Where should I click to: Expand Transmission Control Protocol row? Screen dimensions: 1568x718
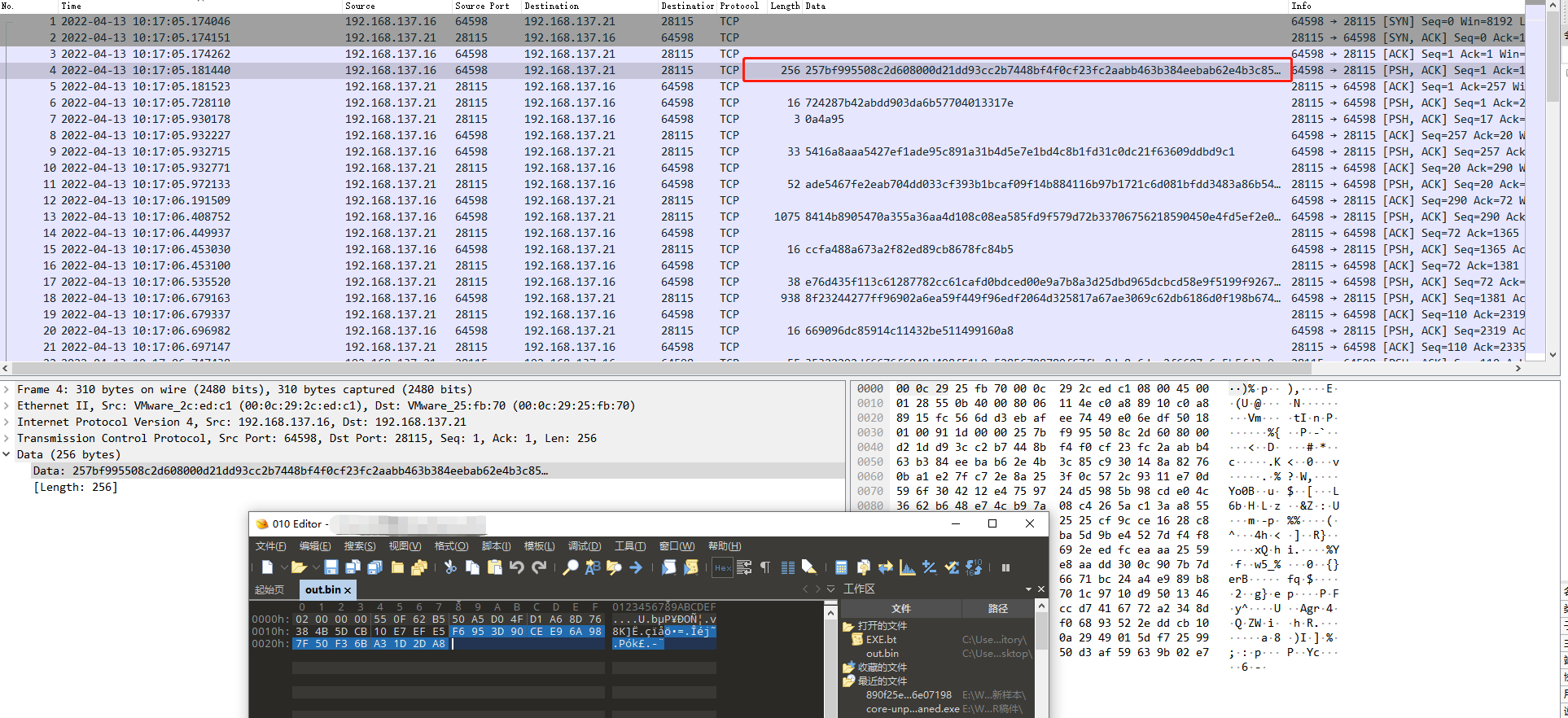click(x=7, y=439)
